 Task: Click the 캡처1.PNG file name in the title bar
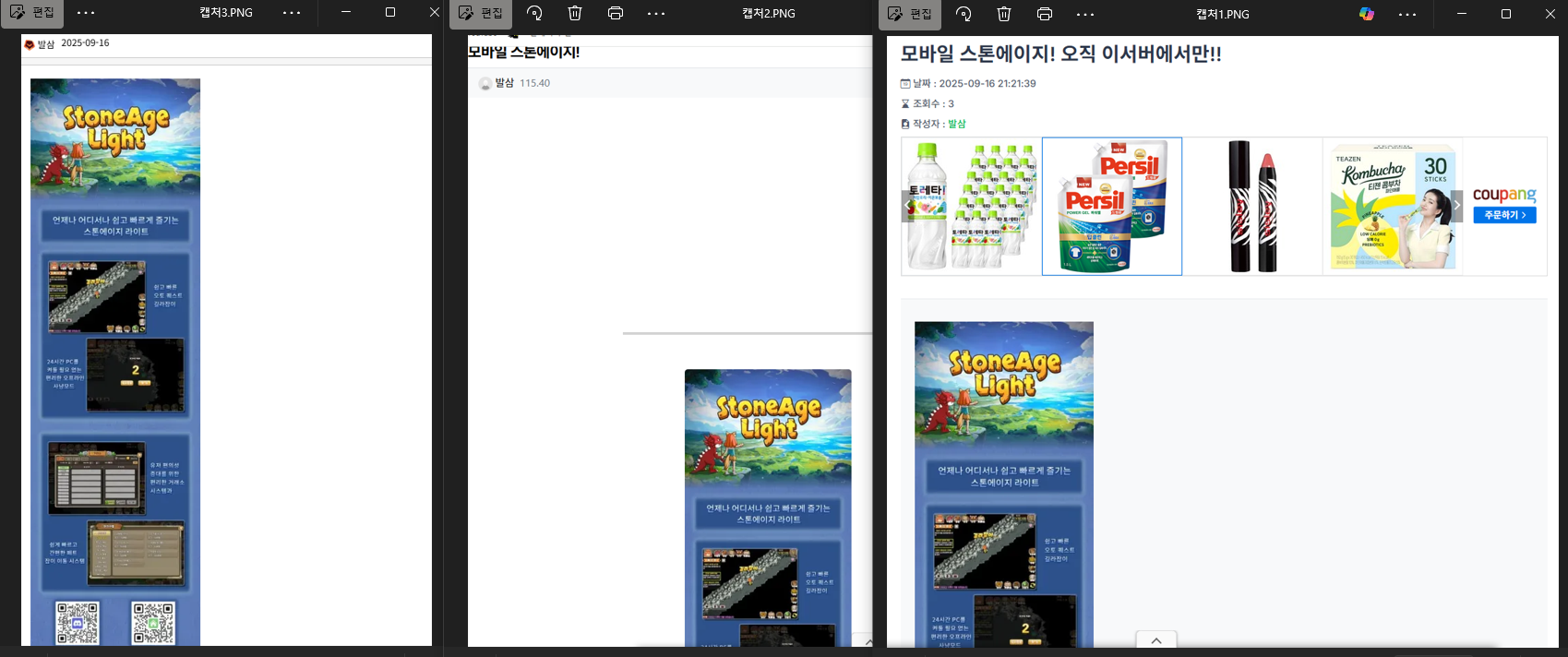pyautogui.click(x=1223, y=14)
